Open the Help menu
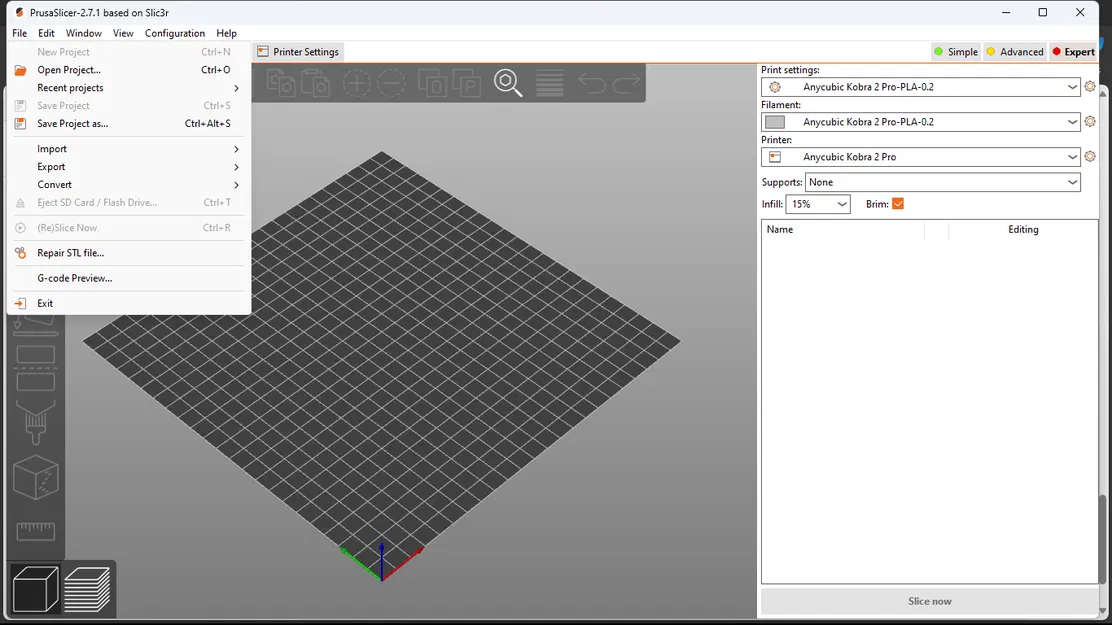The width and height of the screenshot is (1112, 625). pyautogui.click(x=226, y=33)
